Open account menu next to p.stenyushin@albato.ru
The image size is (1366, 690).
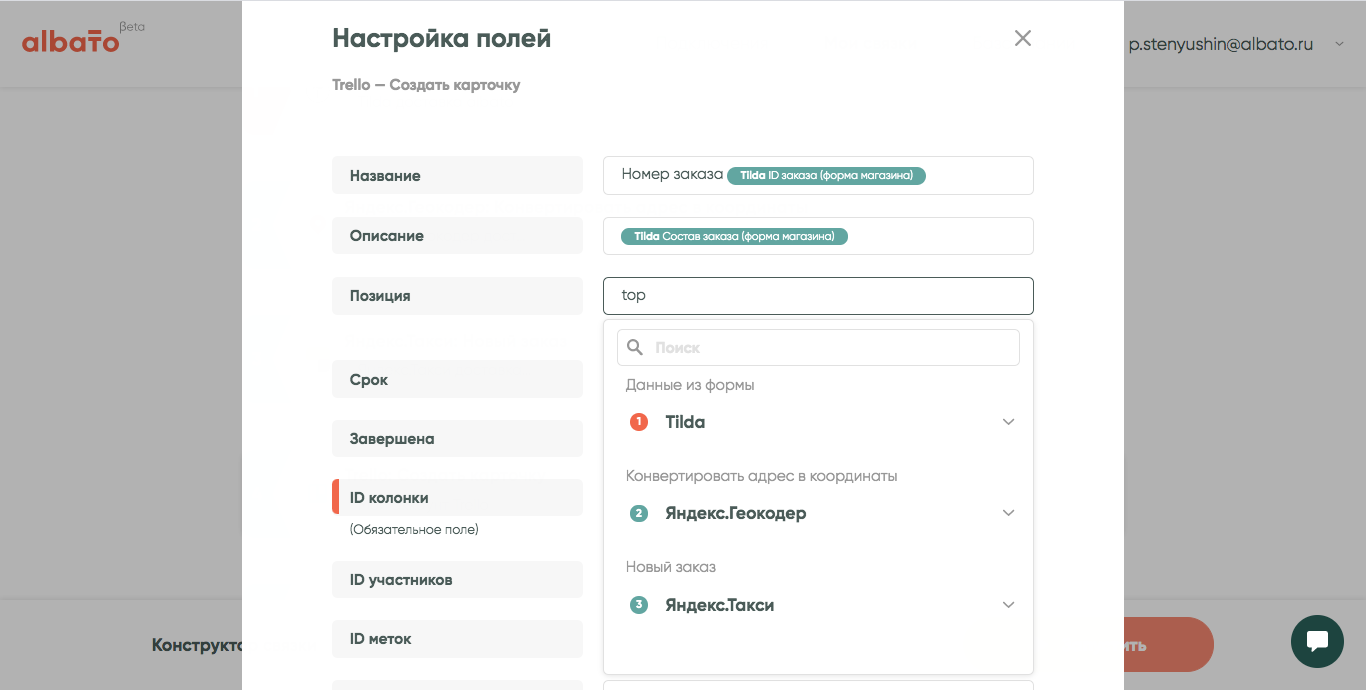coord(1339,44)
